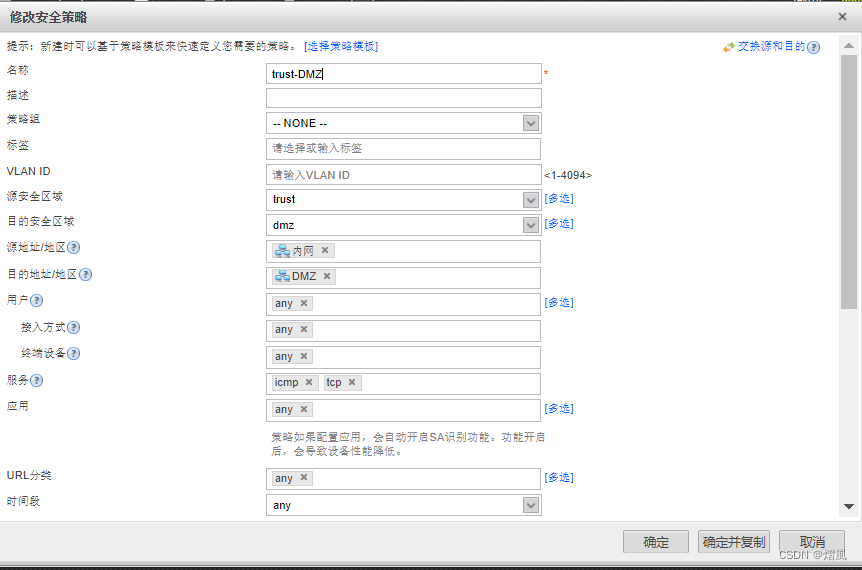Expand the 目的安全区域 dmz dropdown
Image resolution: width=862 pixels, height=570 pixels.
[531, 226]
